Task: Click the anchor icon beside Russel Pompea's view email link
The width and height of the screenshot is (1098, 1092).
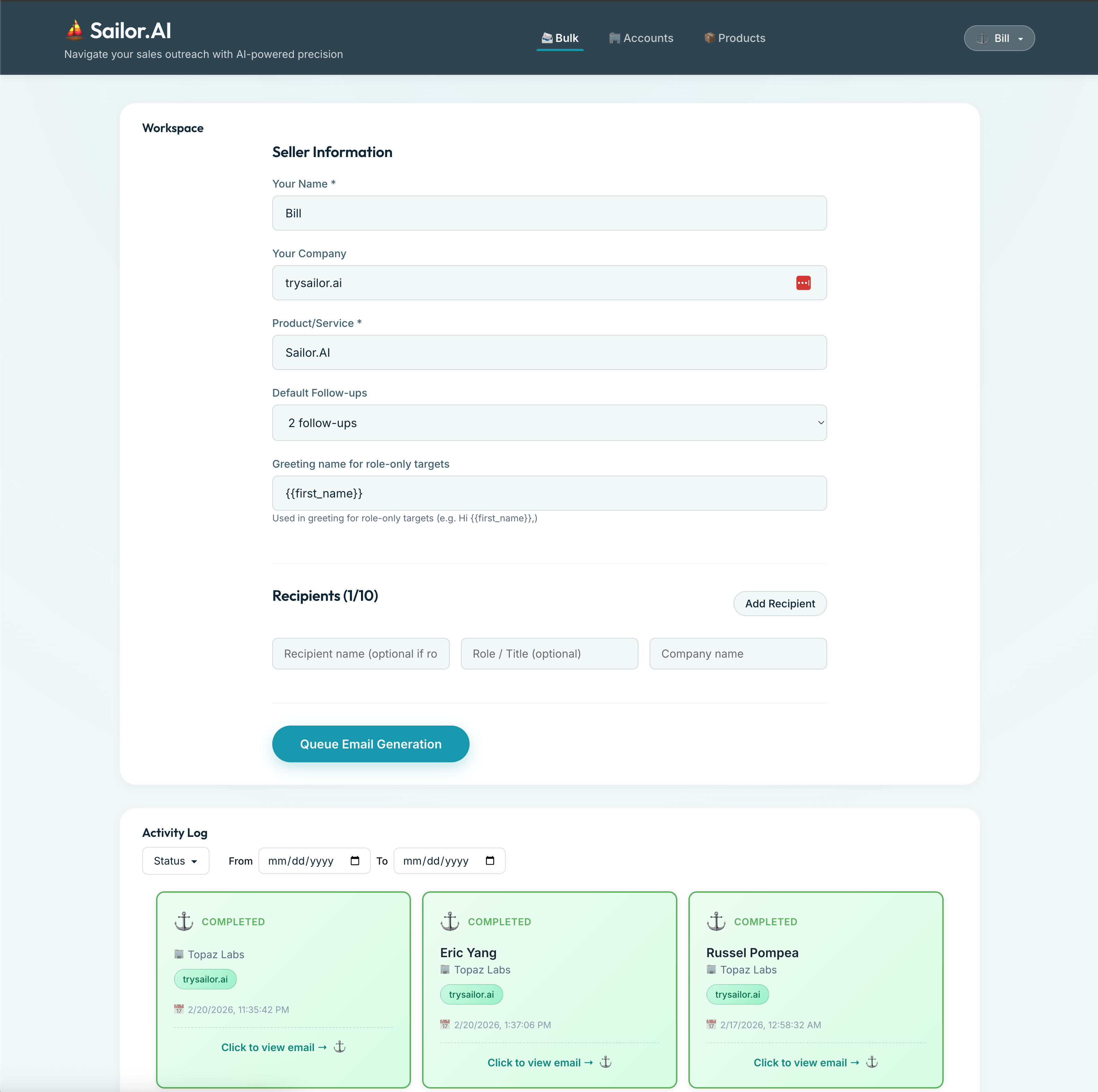Action: (872, 1061)
